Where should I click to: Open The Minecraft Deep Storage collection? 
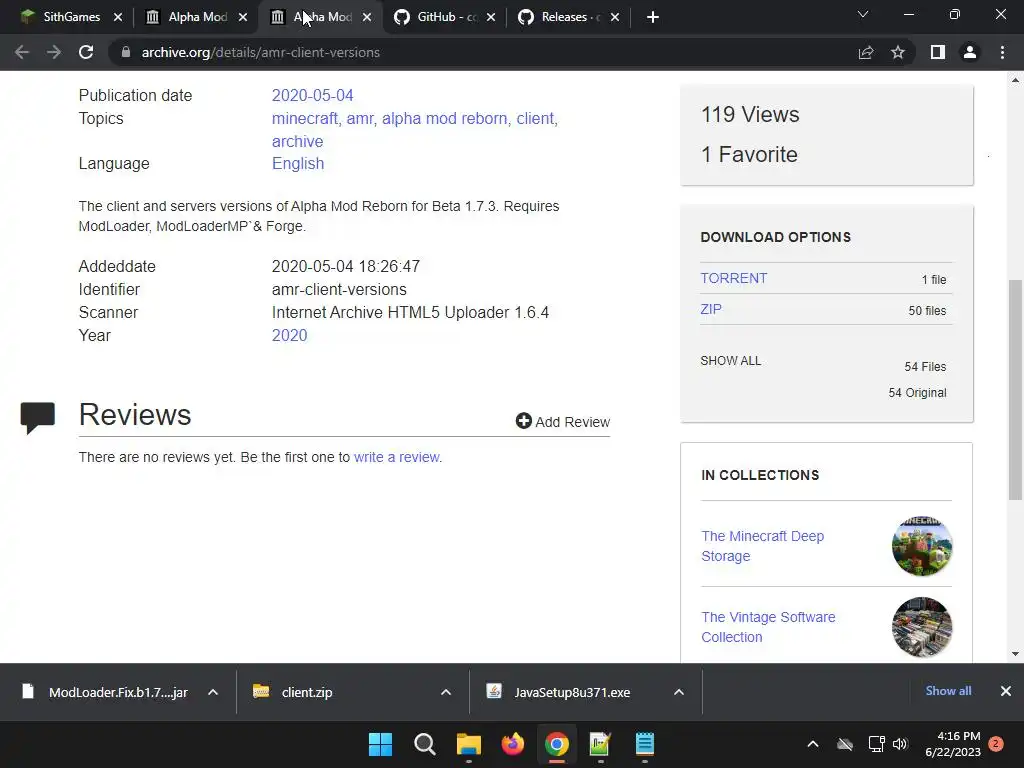click(762, 546)
